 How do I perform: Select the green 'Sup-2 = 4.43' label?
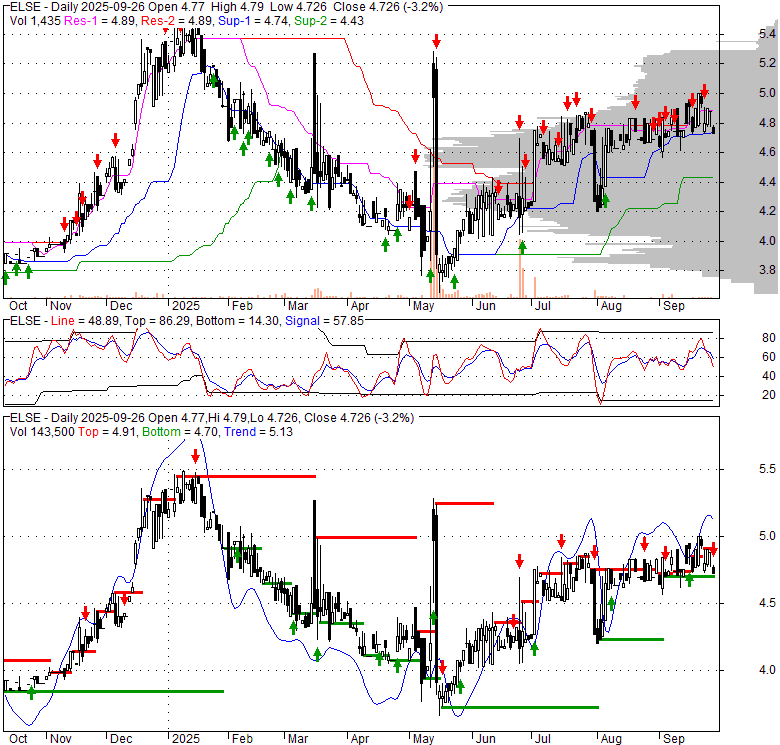point(329,21)
